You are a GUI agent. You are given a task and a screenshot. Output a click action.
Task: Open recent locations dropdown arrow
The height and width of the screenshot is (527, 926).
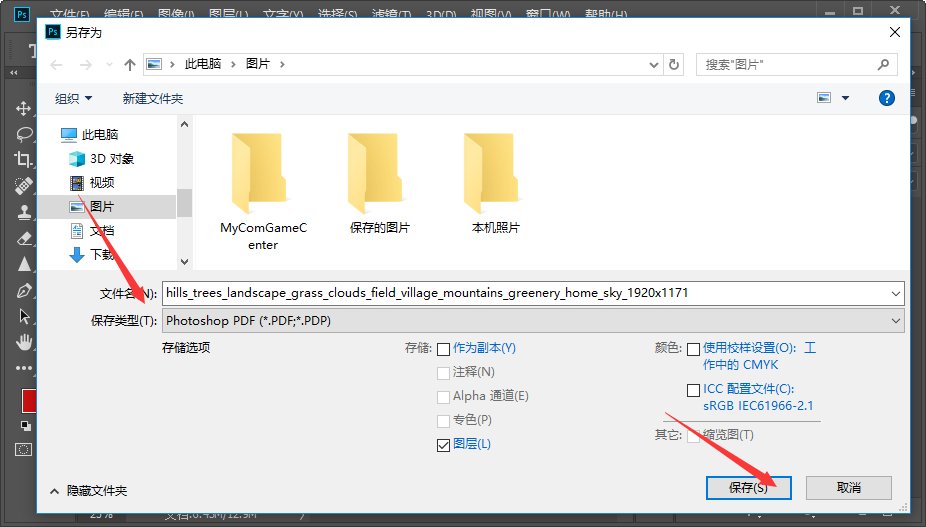(109, 65)
